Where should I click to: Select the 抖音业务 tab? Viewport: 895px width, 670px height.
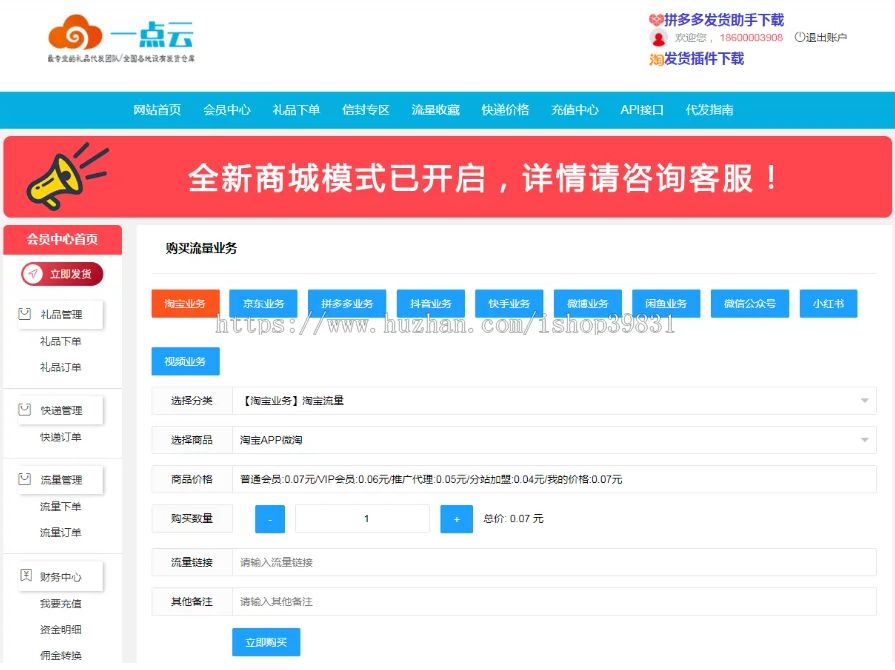tap(431, 304)
